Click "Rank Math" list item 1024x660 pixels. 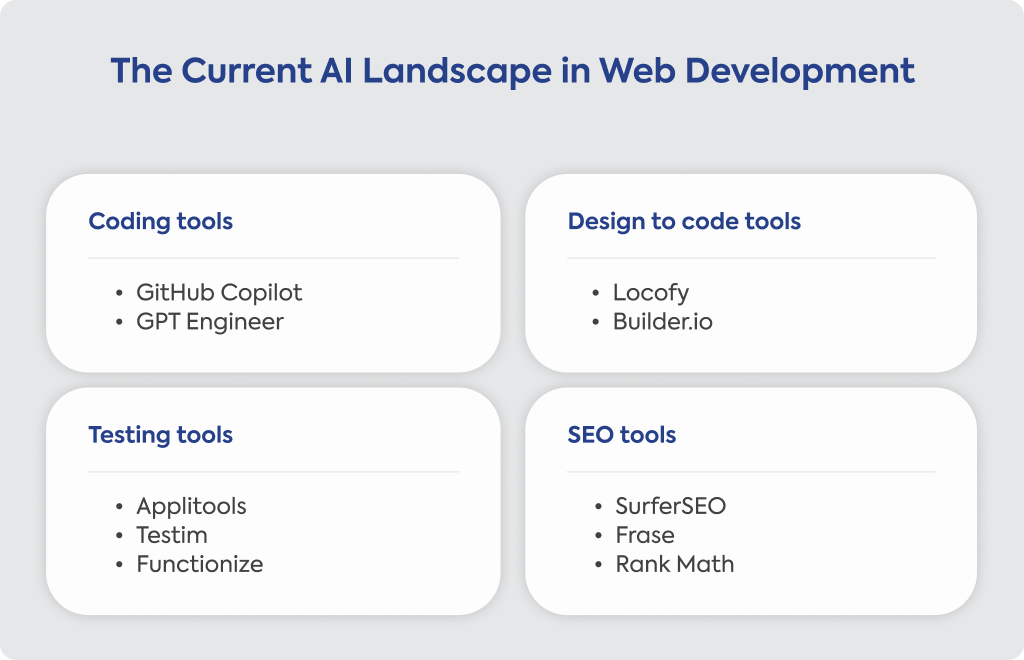tap(675, 564)
